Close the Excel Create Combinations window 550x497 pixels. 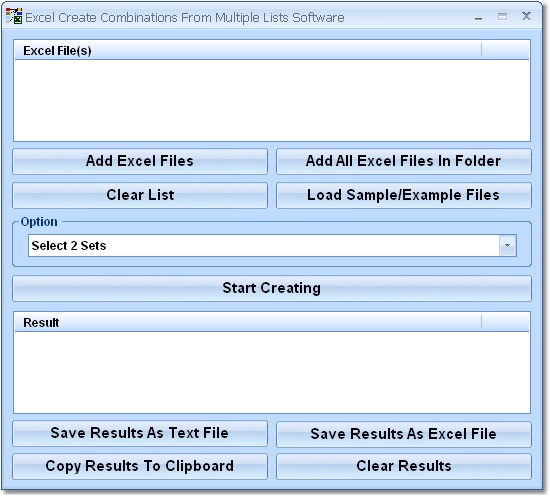pos(526,16)
